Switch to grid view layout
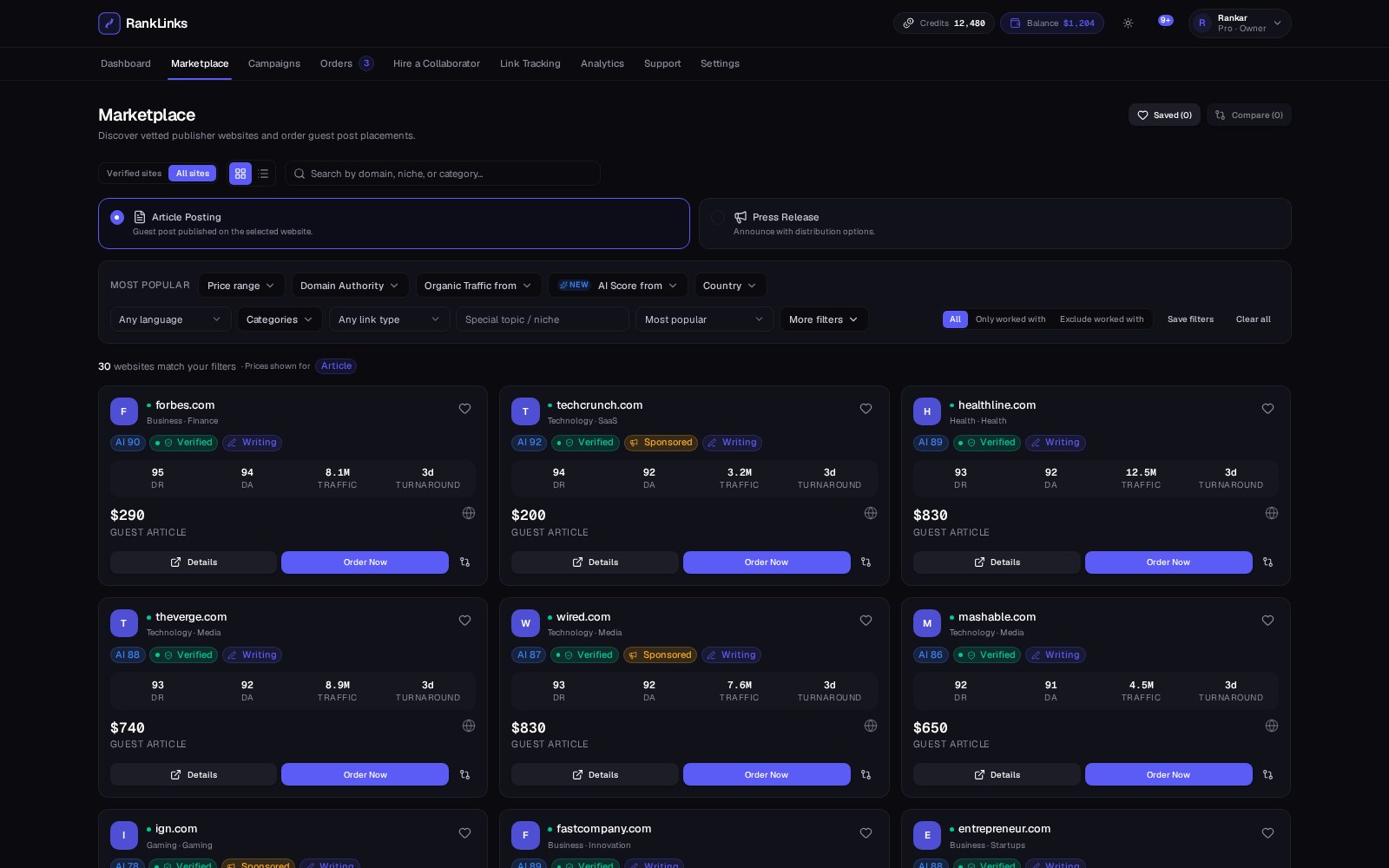The width and height of the screenshot is (1389, 868). point(240,174)
